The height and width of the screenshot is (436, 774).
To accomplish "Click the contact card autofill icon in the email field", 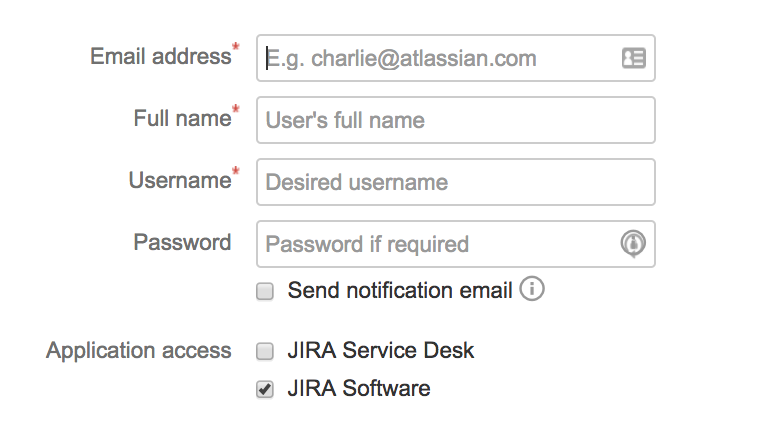I will (634, 58).
